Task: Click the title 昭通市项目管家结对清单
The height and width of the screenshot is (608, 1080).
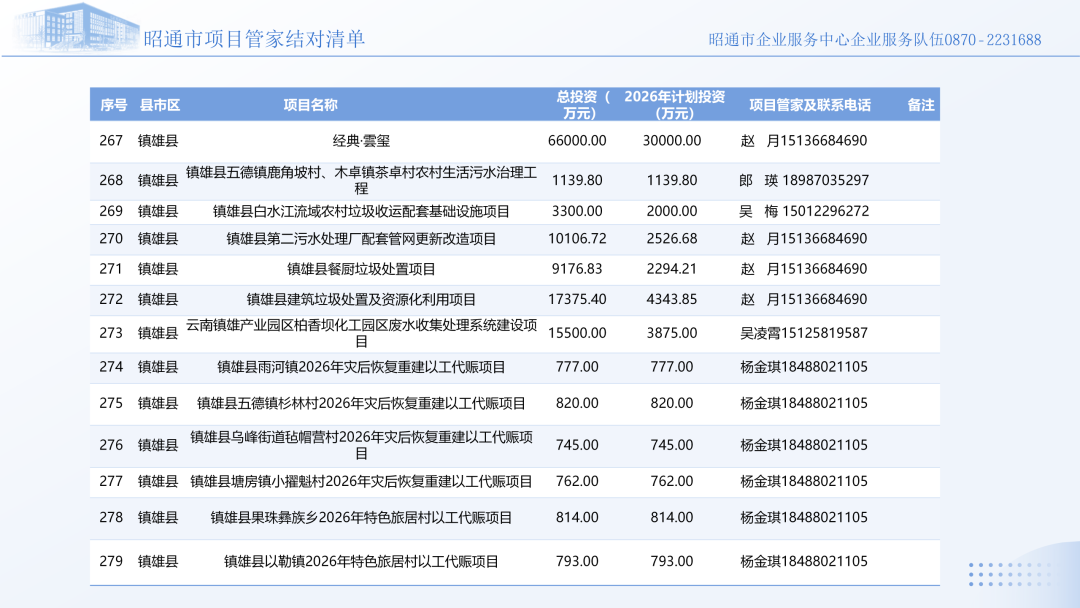Action: click(254, 39)
